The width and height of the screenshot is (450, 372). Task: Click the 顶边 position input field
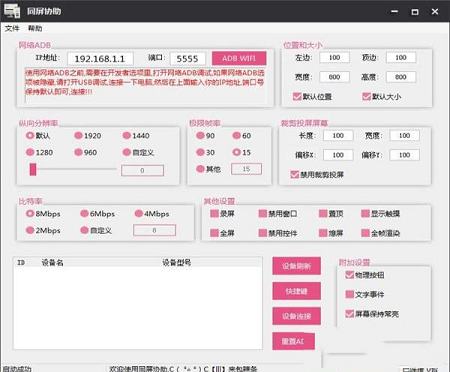(x=401, y=57)
